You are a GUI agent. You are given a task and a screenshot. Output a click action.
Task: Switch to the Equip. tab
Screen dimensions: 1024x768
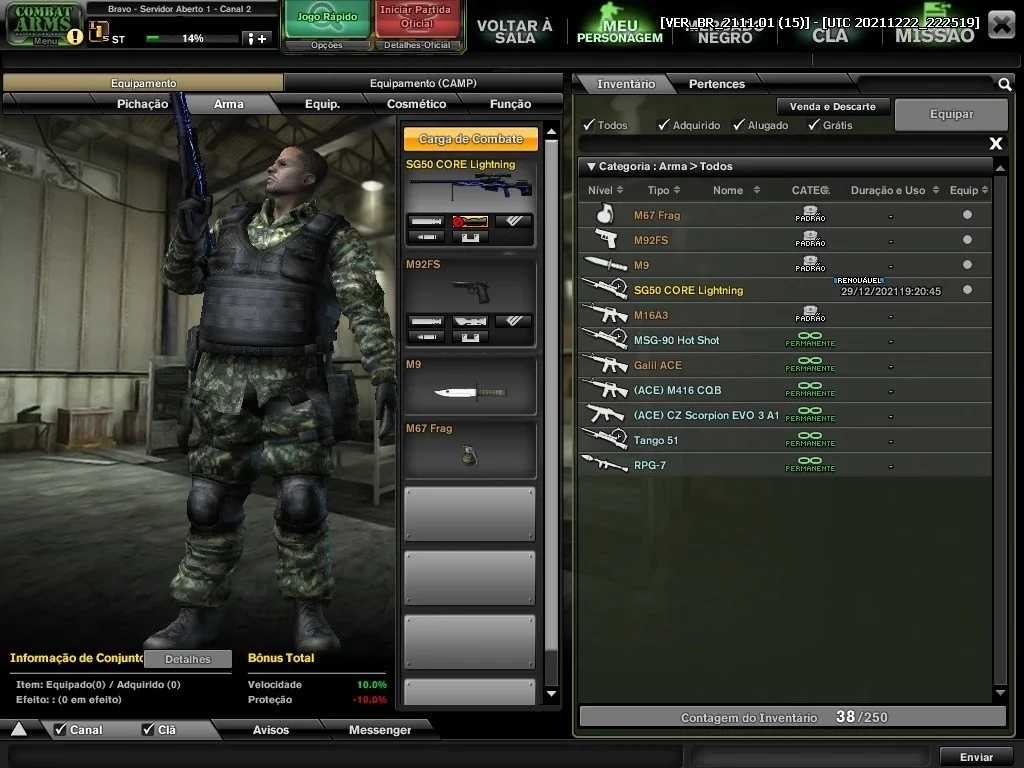click(322, 104)
